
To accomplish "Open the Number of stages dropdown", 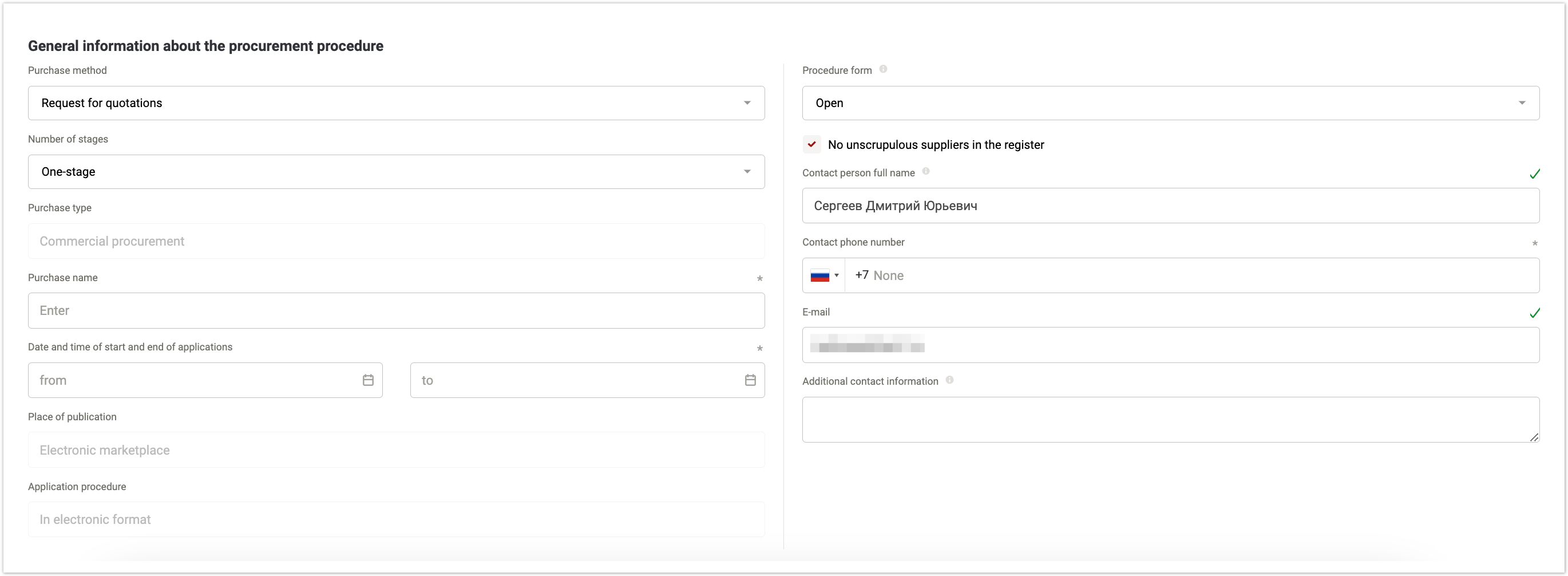I will pyautogui.click(x=747, y=172).
